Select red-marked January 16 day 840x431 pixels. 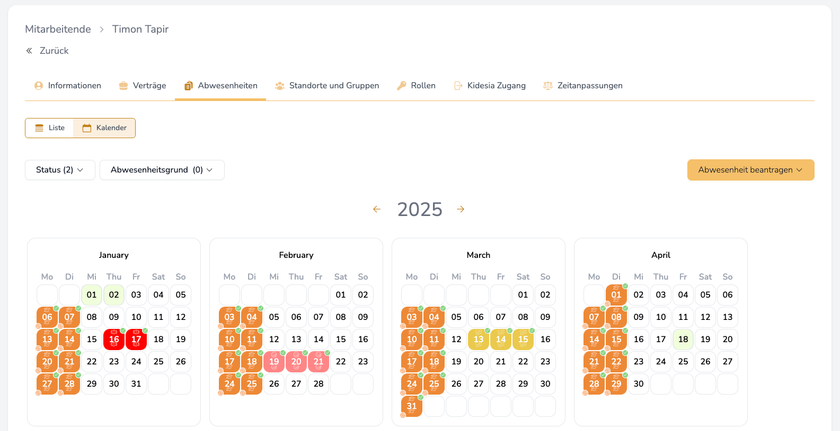(114, 339)
